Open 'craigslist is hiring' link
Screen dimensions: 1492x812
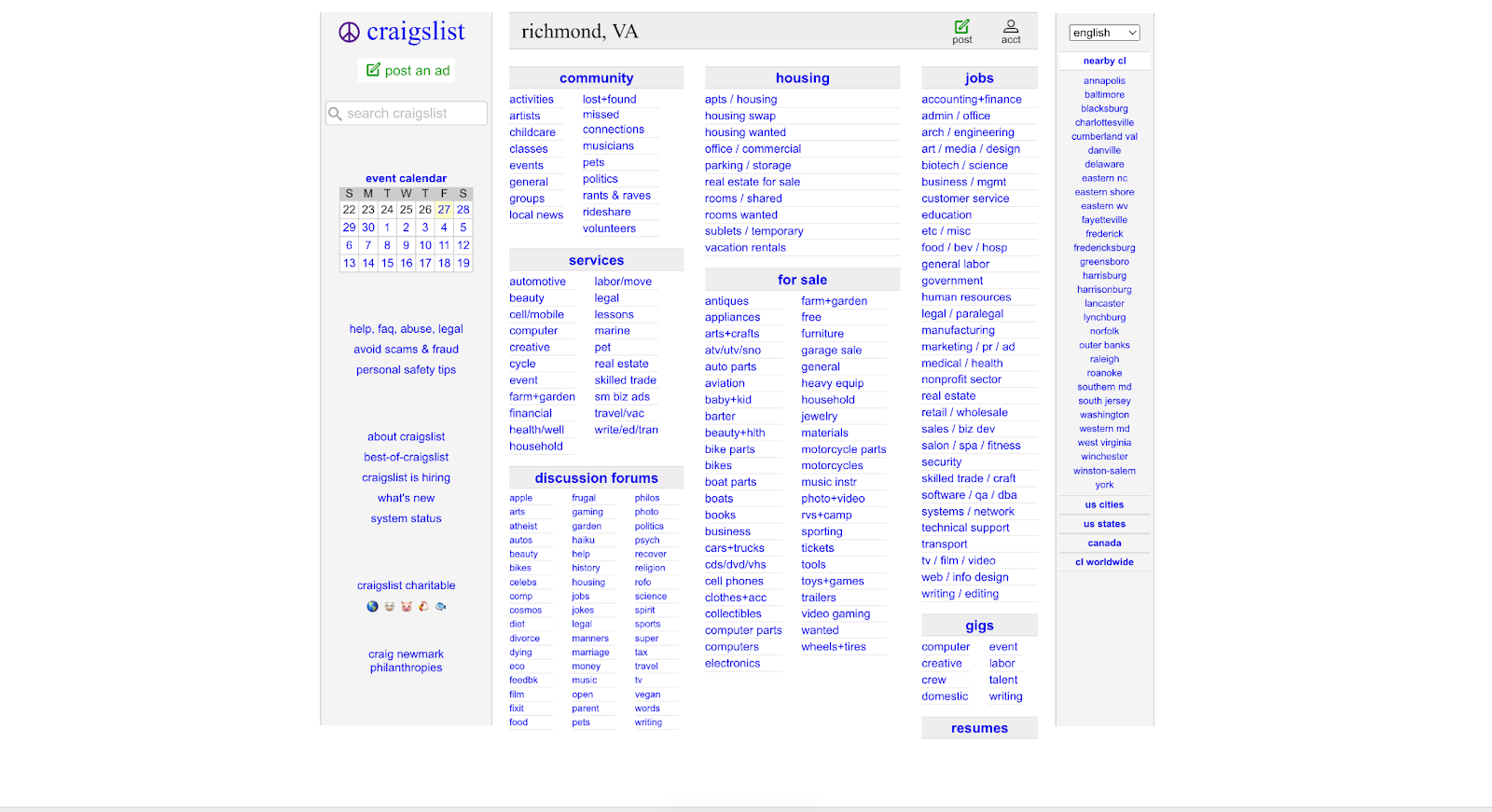click(406, 477)
